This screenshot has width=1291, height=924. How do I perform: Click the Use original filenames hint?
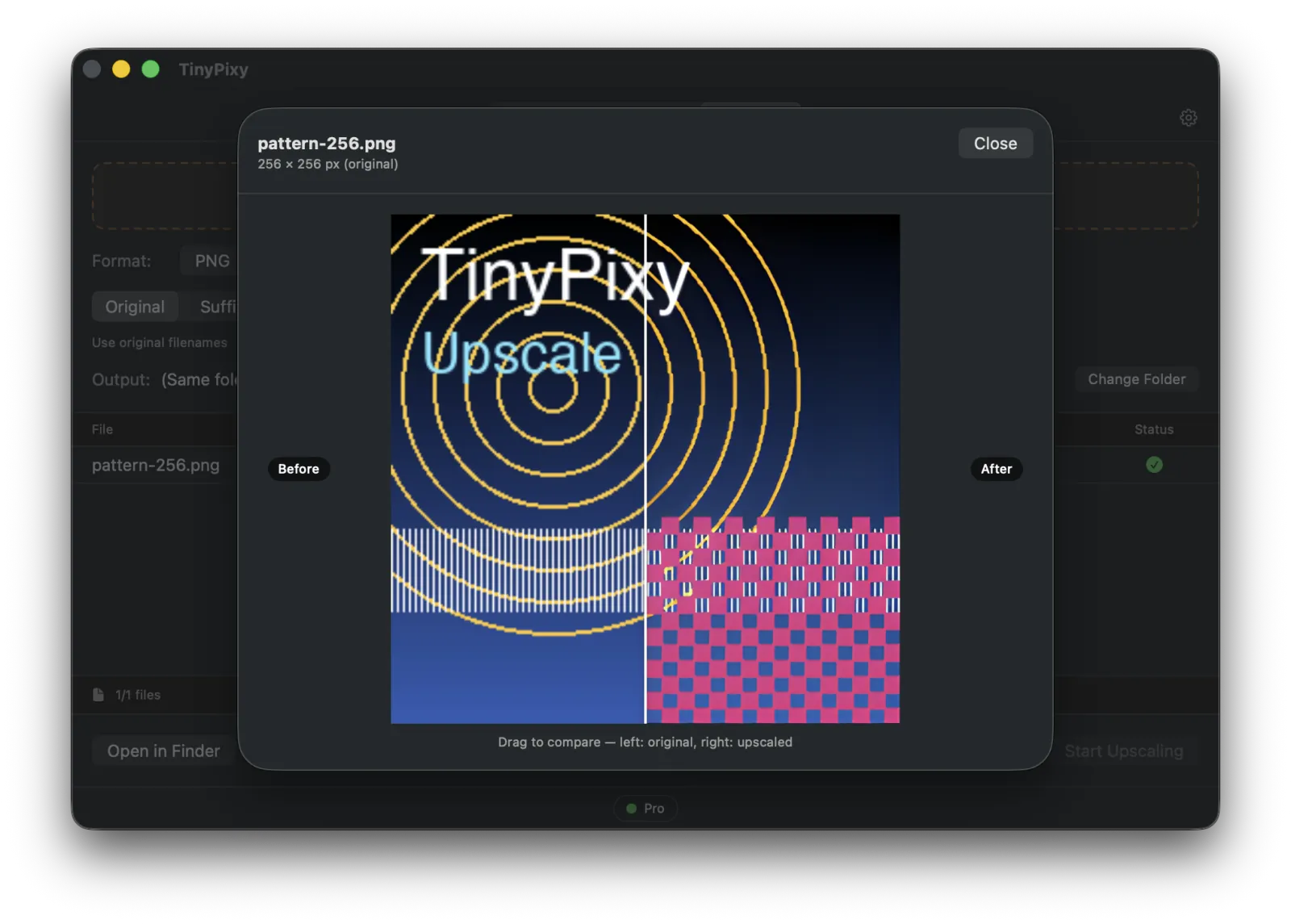tap(160, 342)
